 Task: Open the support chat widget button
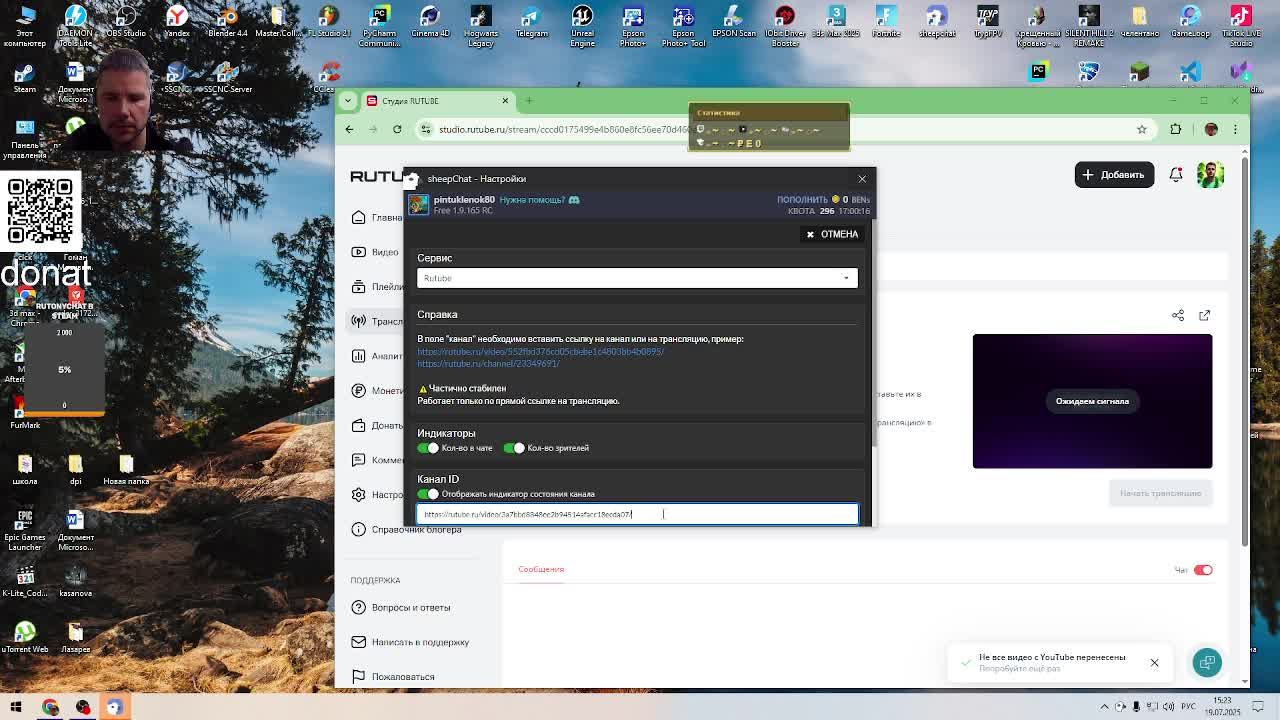(1207, 662)
